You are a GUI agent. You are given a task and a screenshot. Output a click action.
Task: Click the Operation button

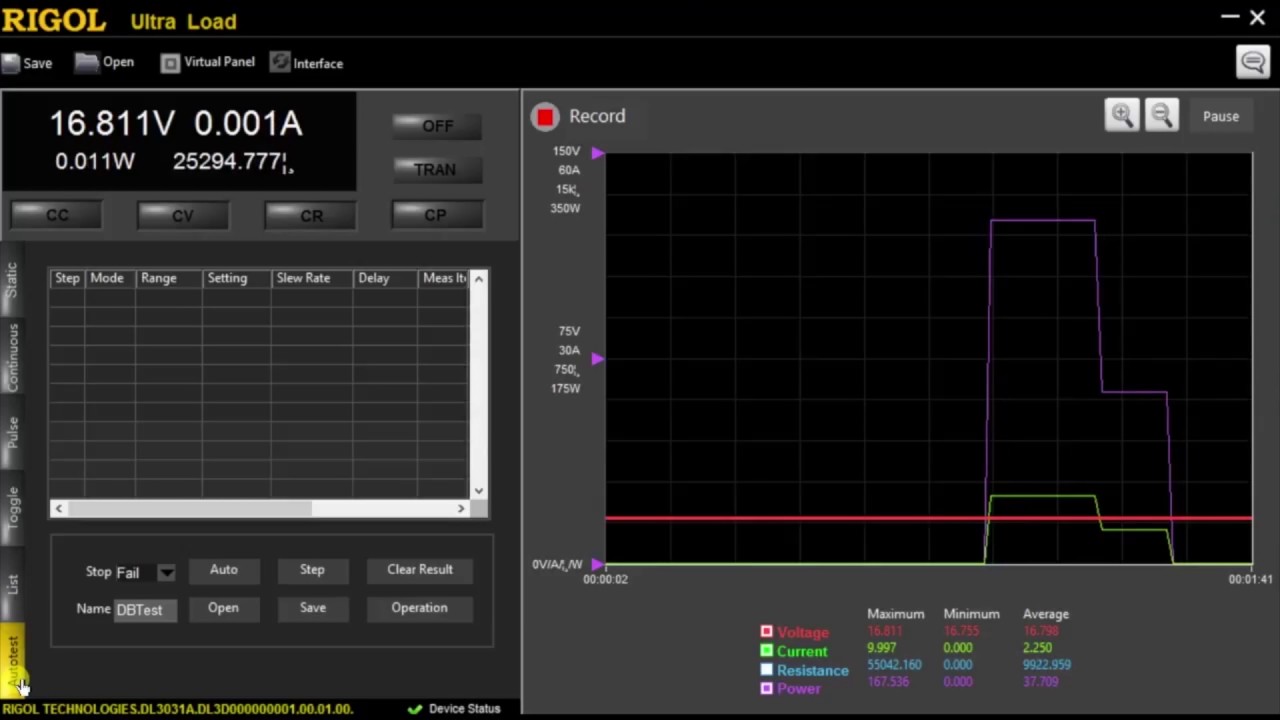click(419, 608)
